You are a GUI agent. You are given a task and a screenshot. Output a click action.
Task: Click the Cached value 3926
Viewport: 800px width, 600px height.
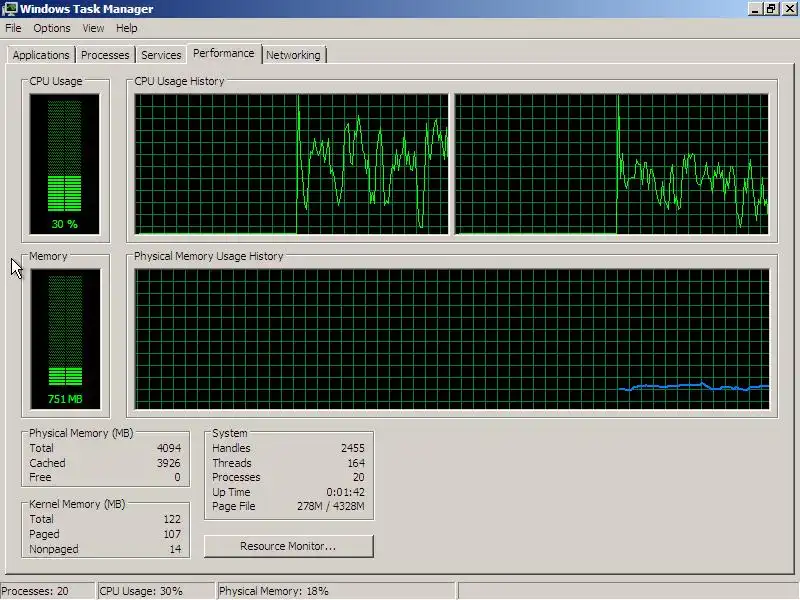pos(169,463)
